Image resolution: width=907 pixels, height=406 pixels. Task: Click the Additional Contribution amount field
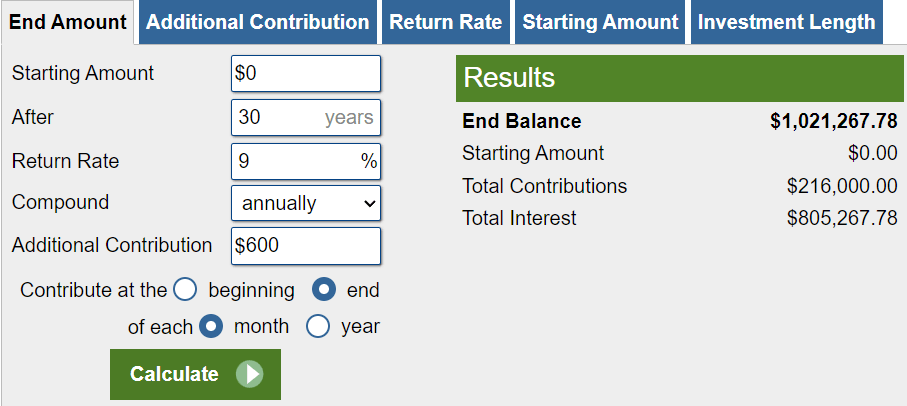click(306, 245)
